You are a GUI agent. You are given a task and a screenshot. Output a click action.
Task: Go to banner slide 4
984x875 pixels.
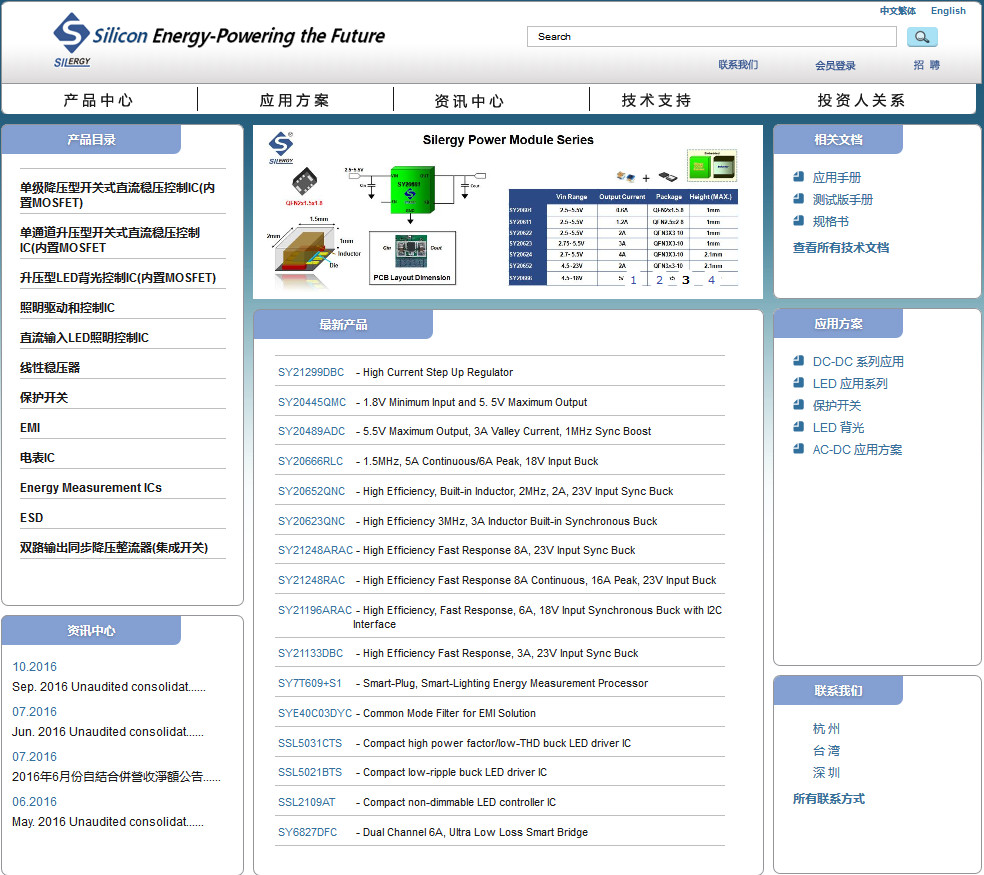click(x=712, y=280)
